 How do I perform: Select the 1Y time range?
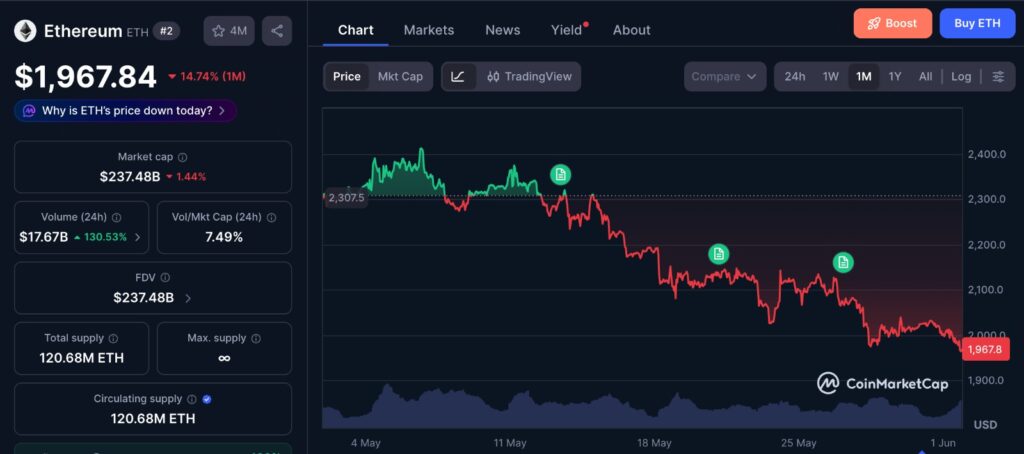[895, 76]
